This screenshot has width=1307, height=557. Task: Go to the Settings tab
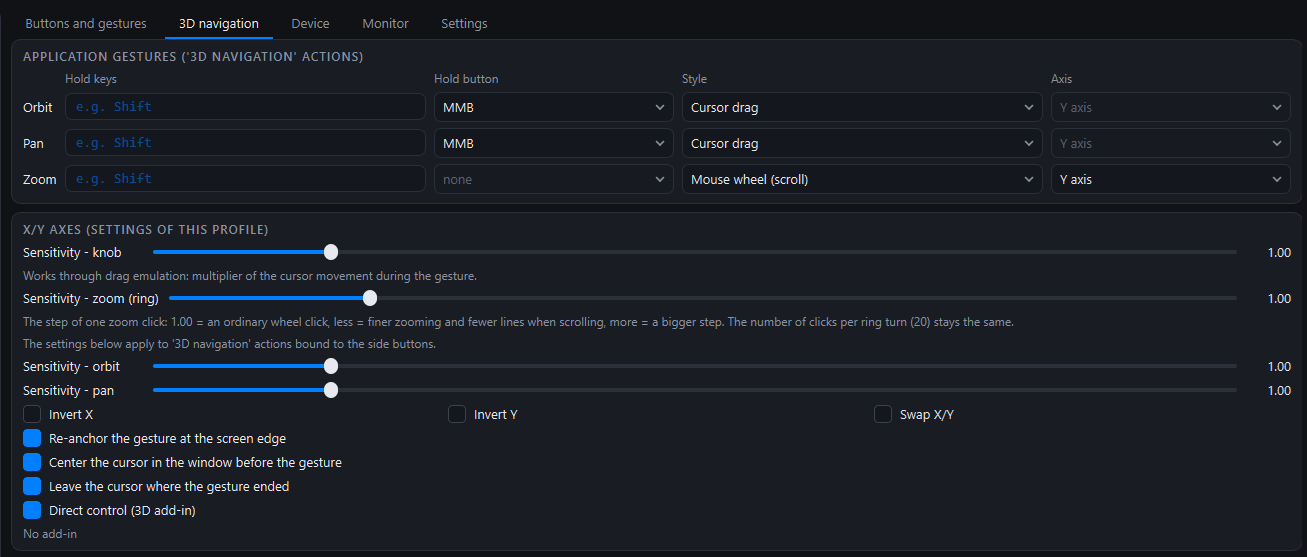[464, 23]
